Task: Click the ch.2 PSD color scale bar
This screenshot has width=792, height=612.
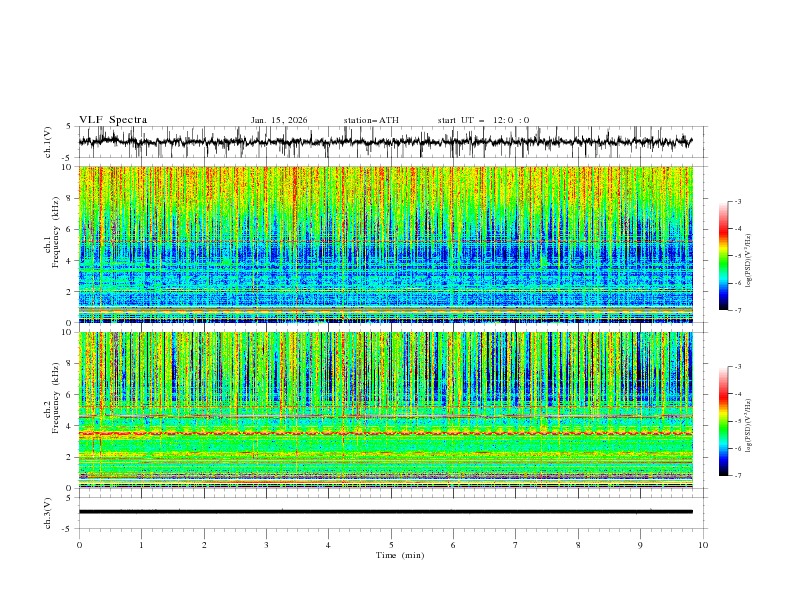Action: 723,421
